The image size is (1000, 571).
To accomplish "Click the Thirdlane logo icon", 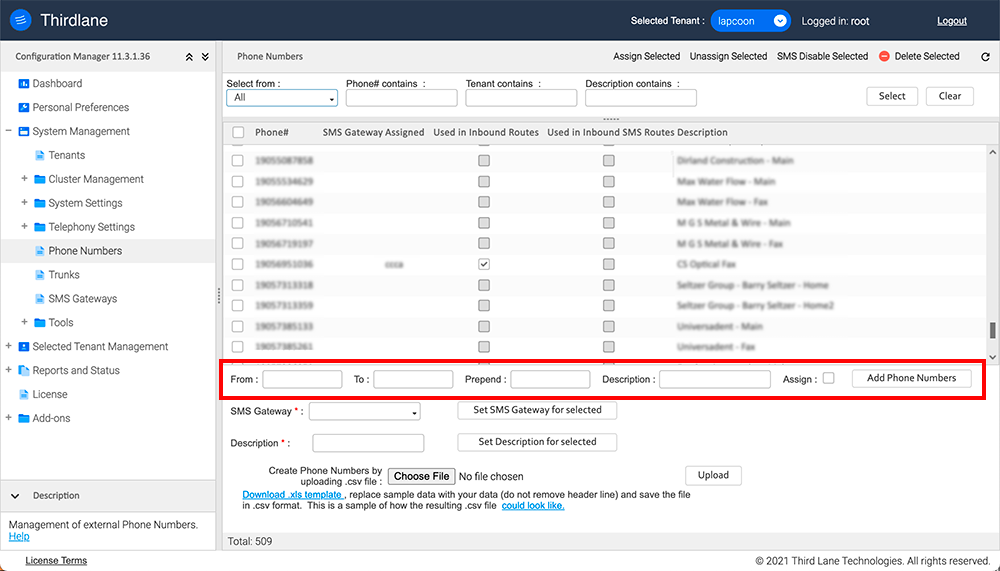I will (x=20, y=20).
